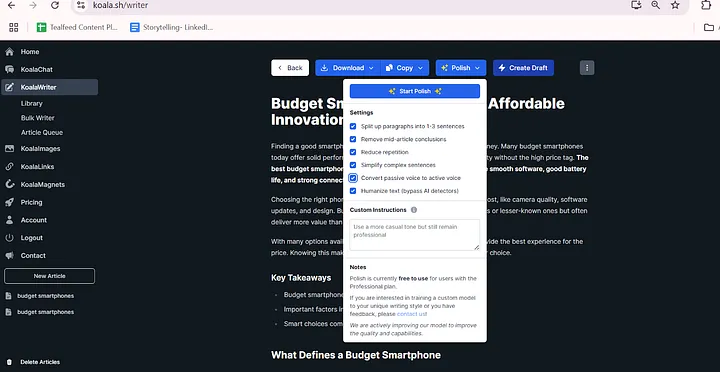The height and width of the screenshot is (372, 720).
Task: Open Library in the sidebar
Action: tap(31, 103)
